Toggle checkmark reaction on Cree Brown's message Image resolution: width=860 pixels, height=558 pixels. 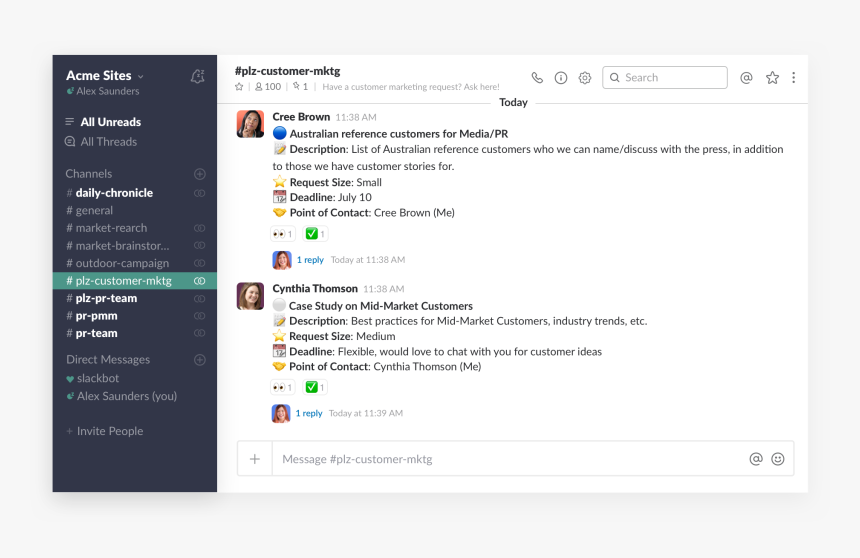pos(315,234)
